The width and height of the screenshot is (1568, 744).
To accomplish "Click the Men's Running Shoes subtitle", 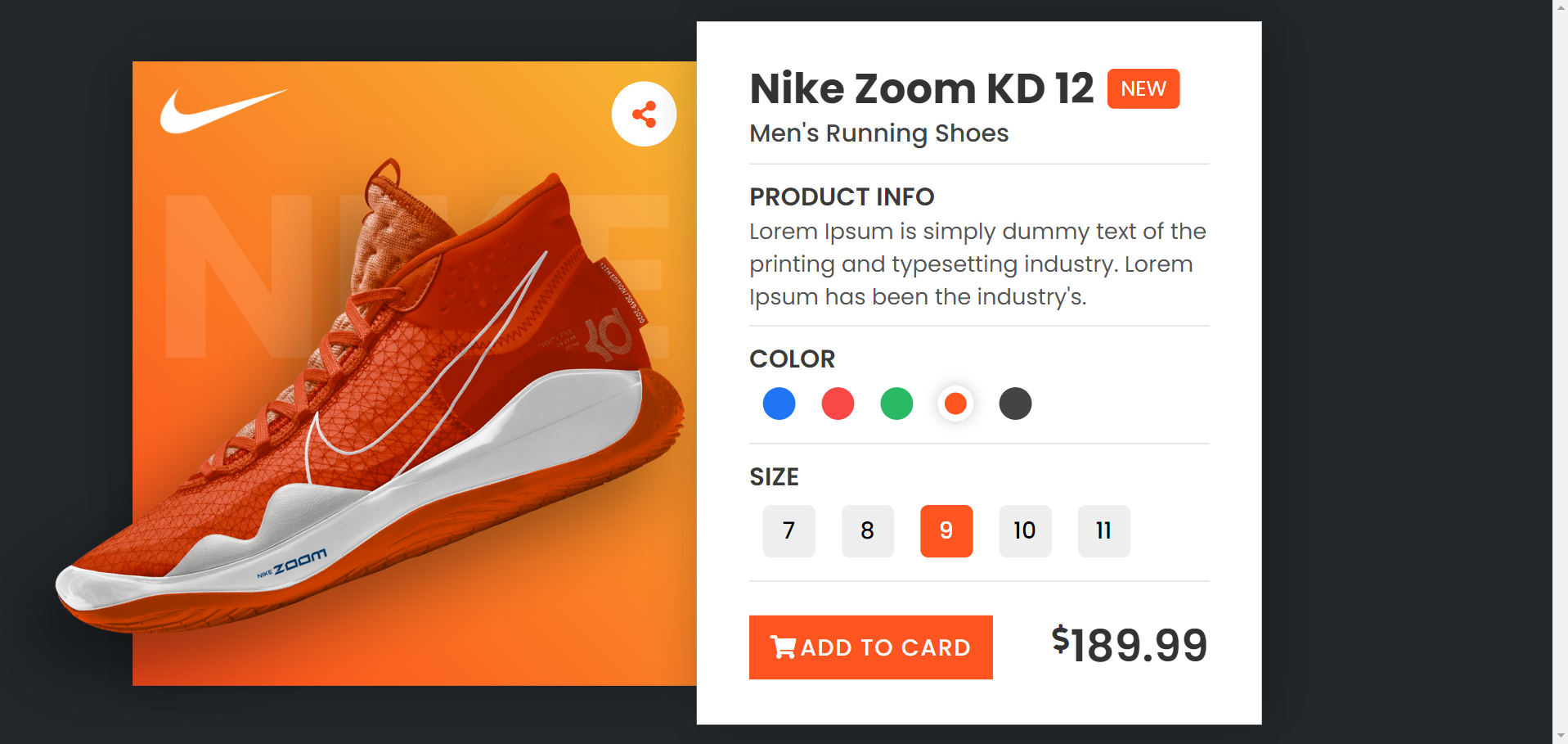I will point(878,133).
